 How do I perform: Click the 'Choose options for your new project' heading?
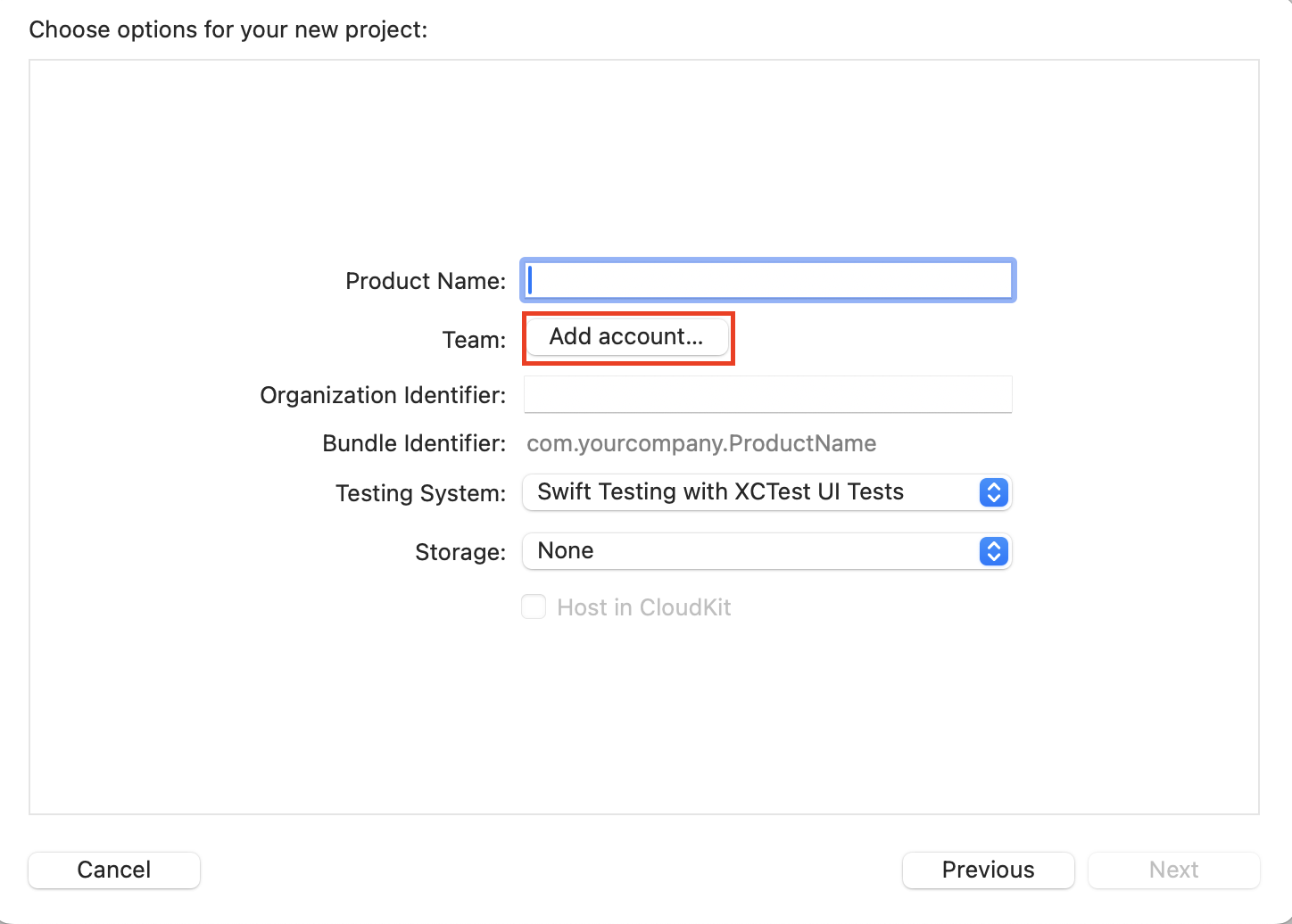coord(228,29)
